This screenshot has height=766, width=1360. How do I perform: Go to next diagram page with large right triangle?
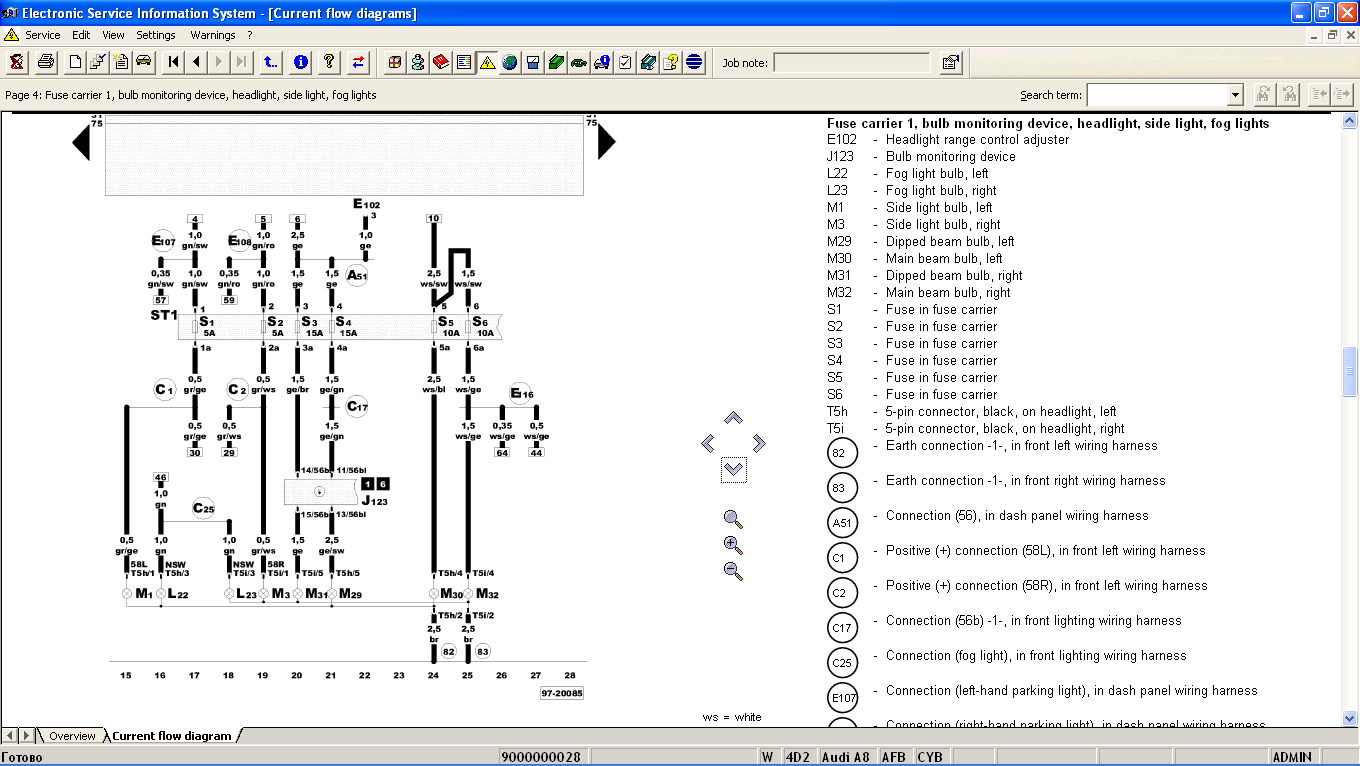pyautogui.click(x=606, y=143)
